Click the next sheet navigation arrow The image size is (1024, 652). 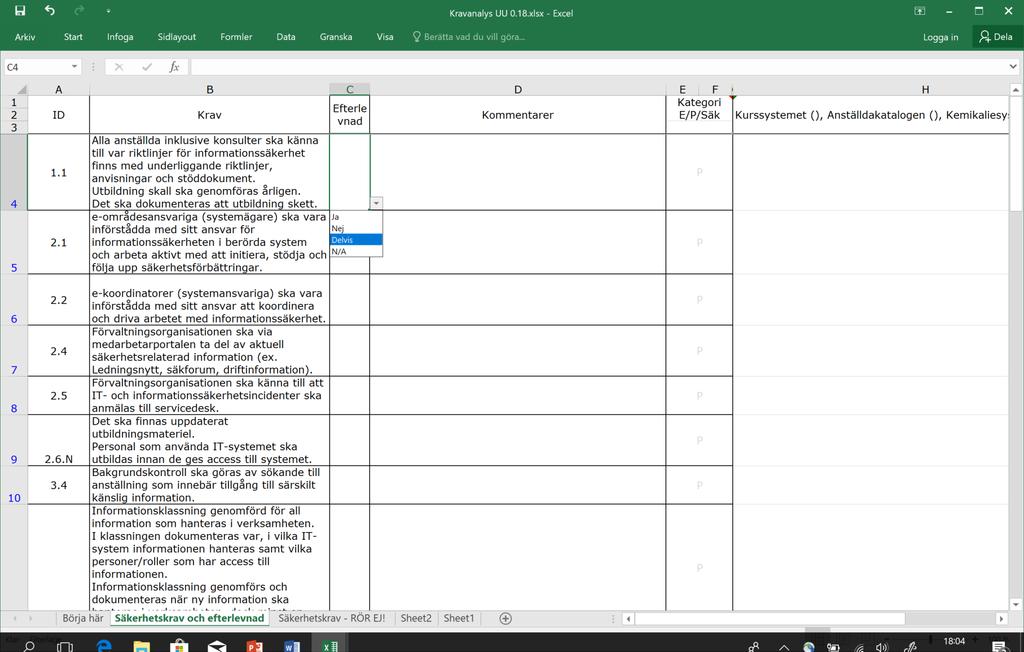(x=30, y=618)
